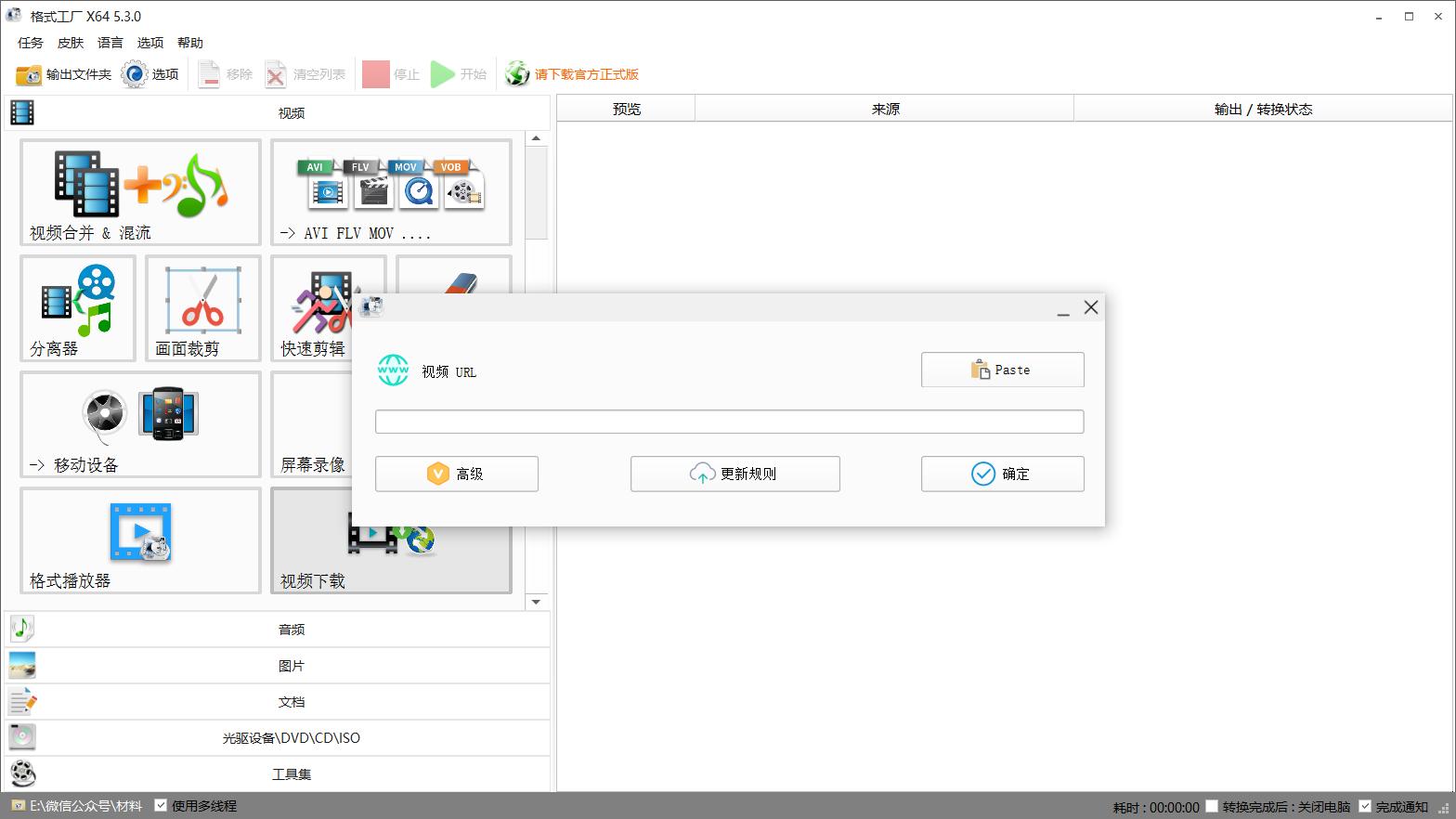Click the landscape icon of 图片 section
Viewport: 1456px width, 819px height.
pos(22,665)
